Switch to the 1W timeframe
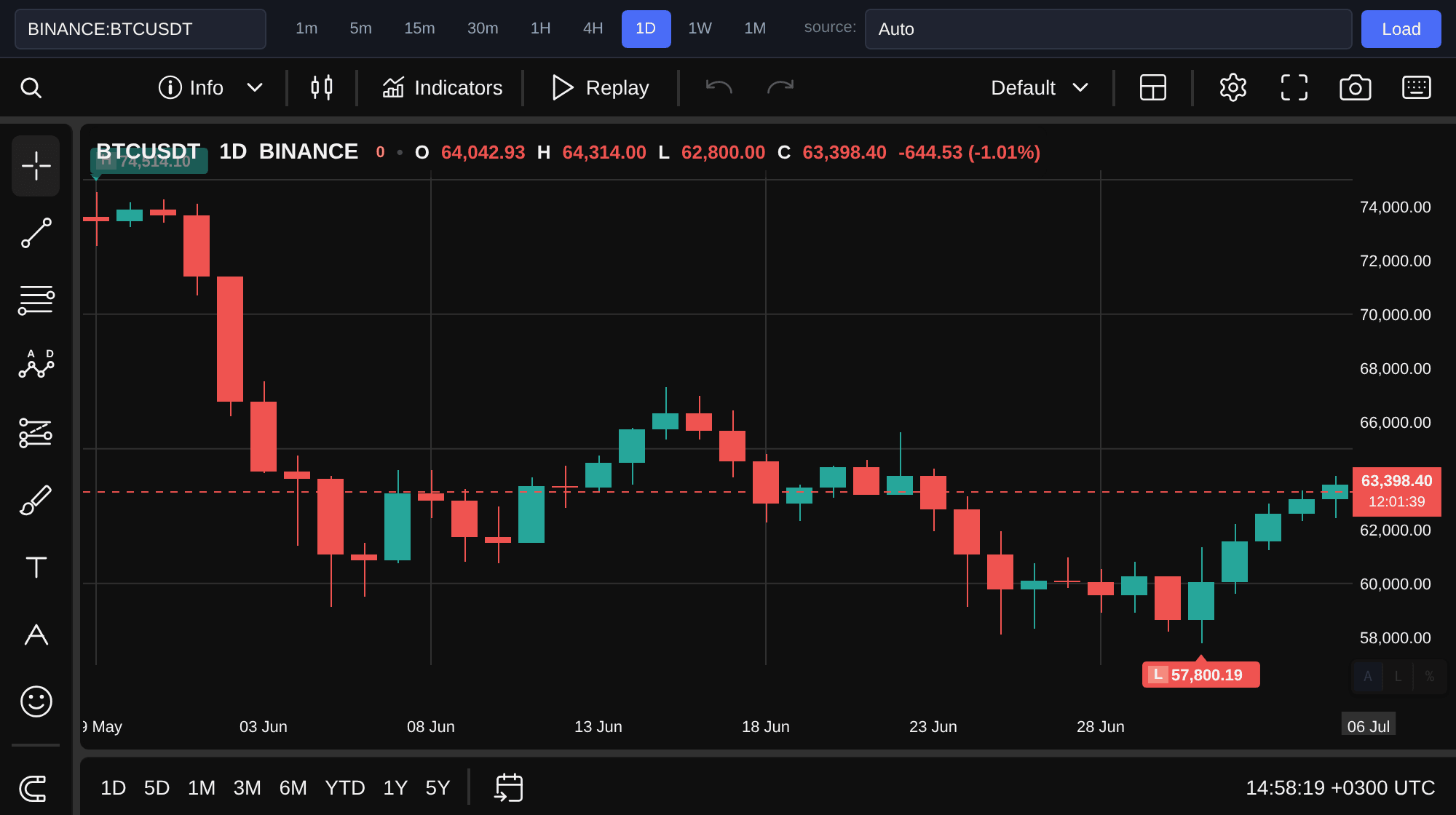1456x815 pixels. tap(700, 28)
